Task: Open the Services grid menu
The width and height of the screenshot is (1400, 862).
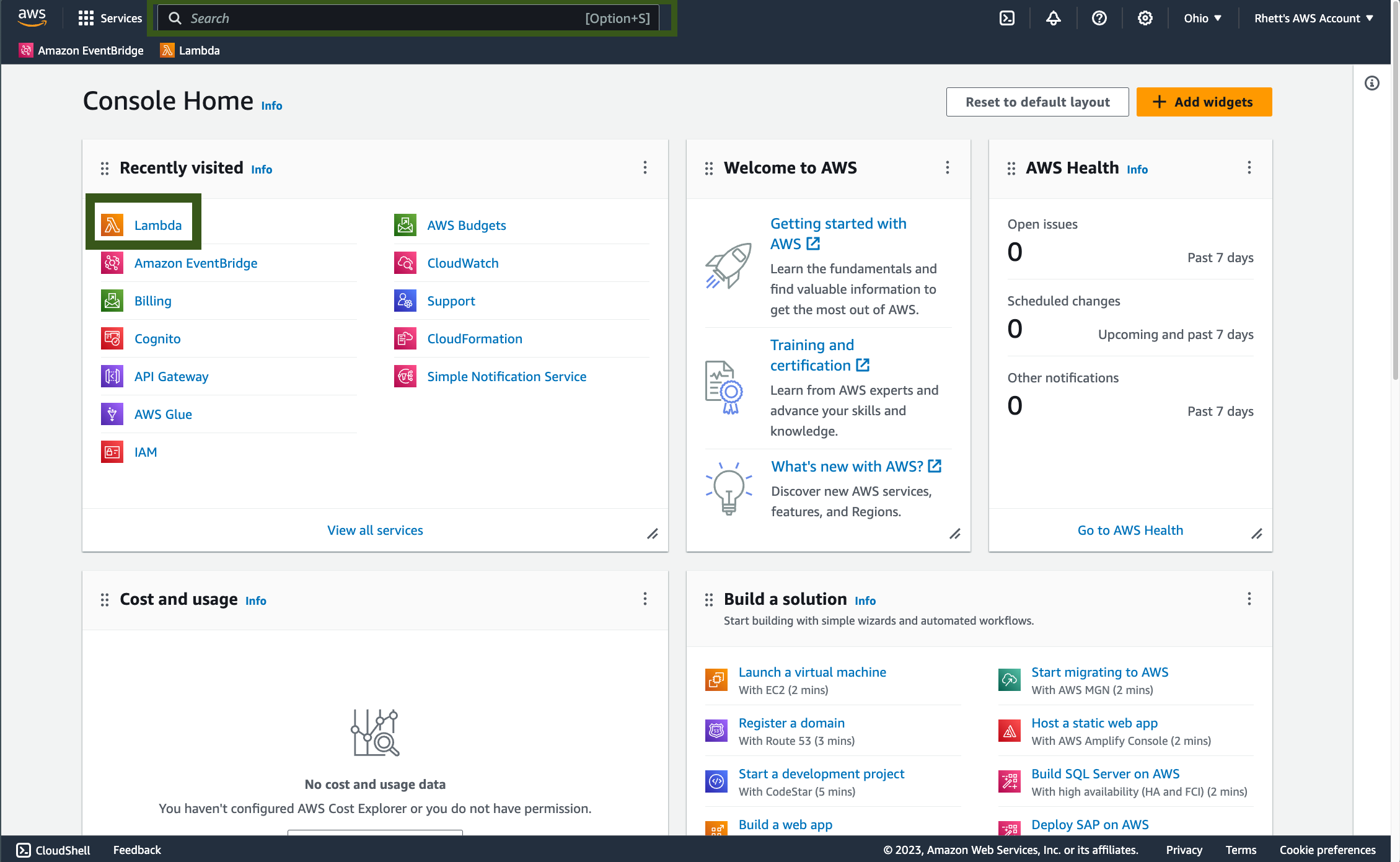Action: pos(110,18)
